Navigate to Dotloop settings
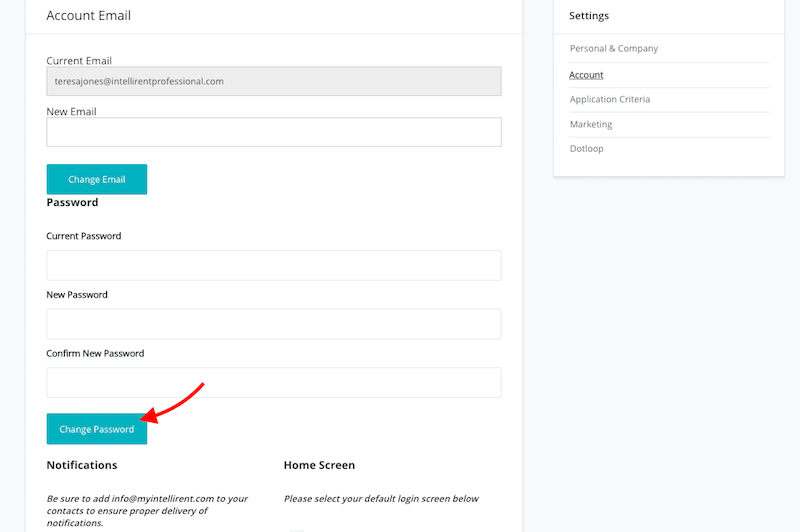This screenshot has width=800, height=532. point(587,149)
